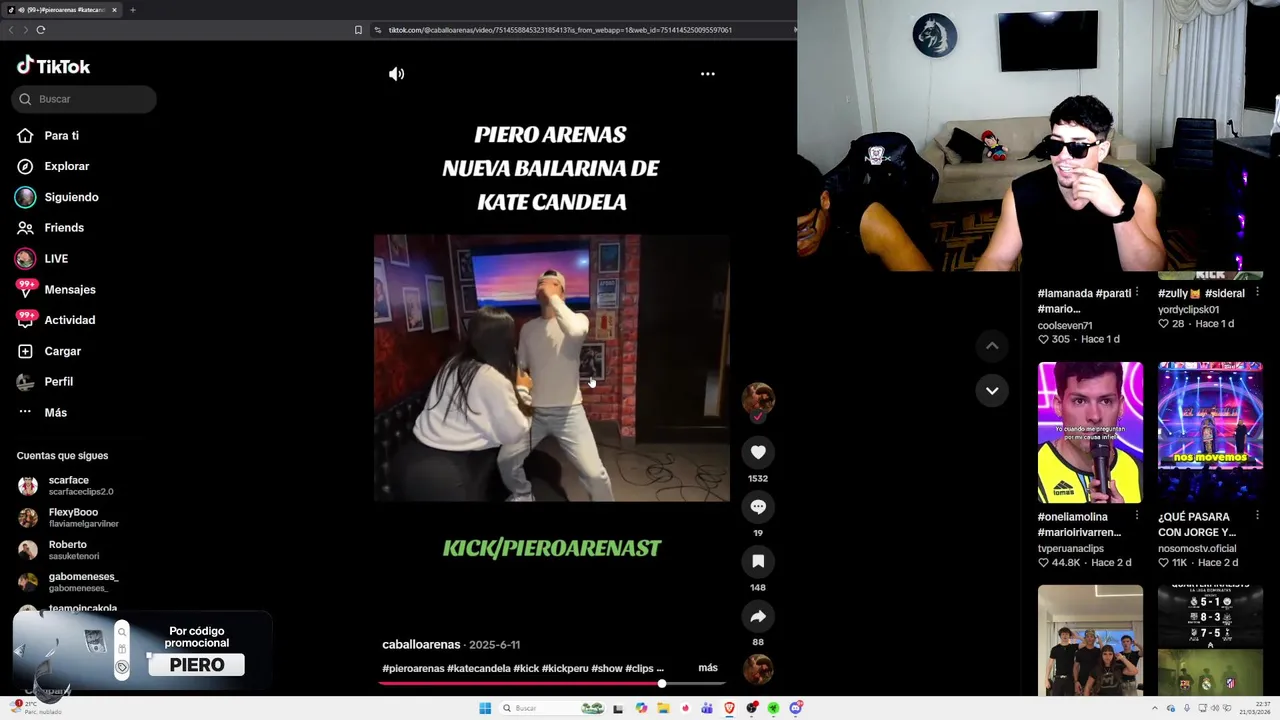Seek using the red video progress bar
This screenshot has width=1280, height=720.
(x=552, y=684)
